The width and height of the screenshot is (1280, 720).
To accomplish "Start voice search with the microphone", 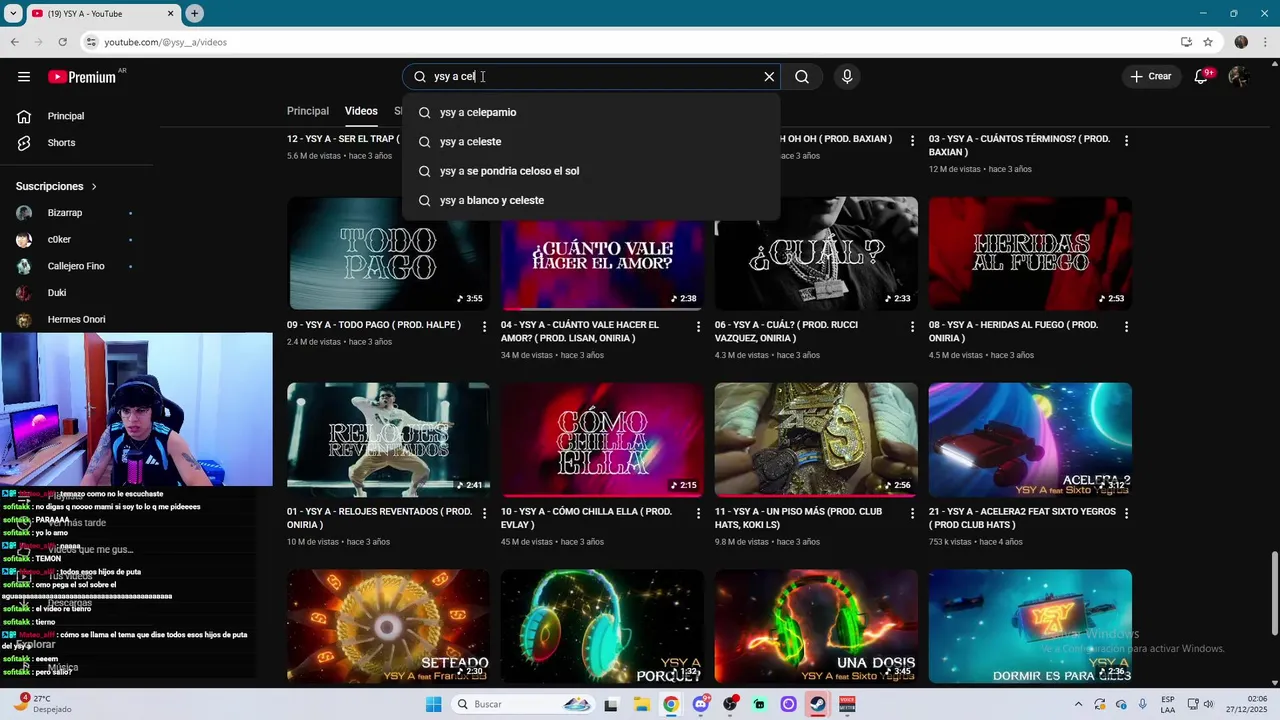I will coord(847,77).
